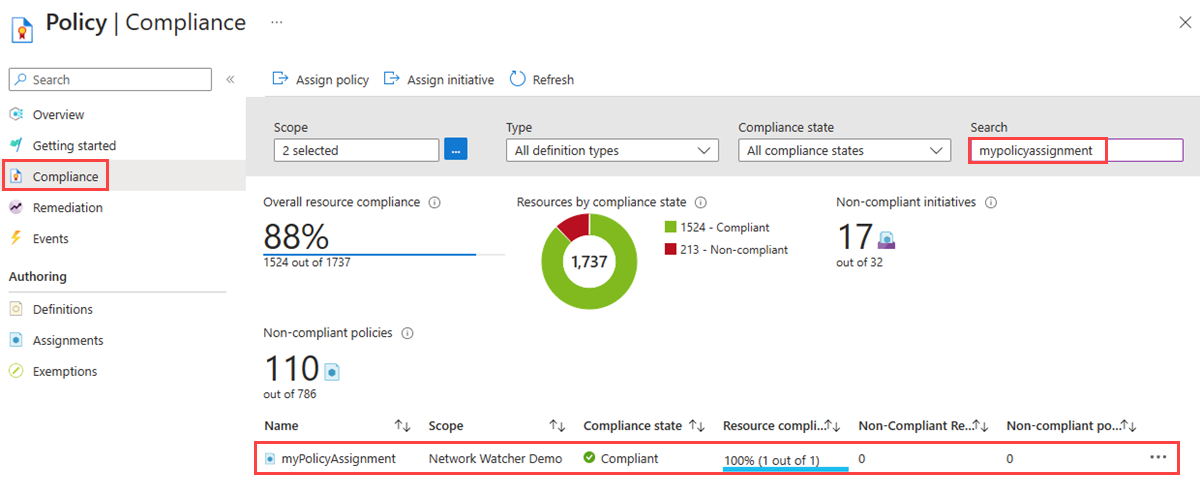Click the red Non-compliant legend swatch
Image resolution: width=1200 pixels, height=494 pixels.
(670, 249)
